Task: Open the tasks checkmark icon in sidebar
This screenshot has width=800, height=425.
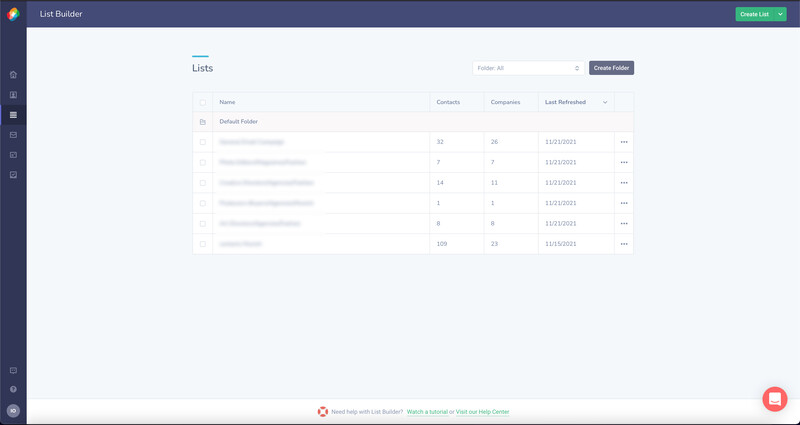Action: click(x=13, y=174)
